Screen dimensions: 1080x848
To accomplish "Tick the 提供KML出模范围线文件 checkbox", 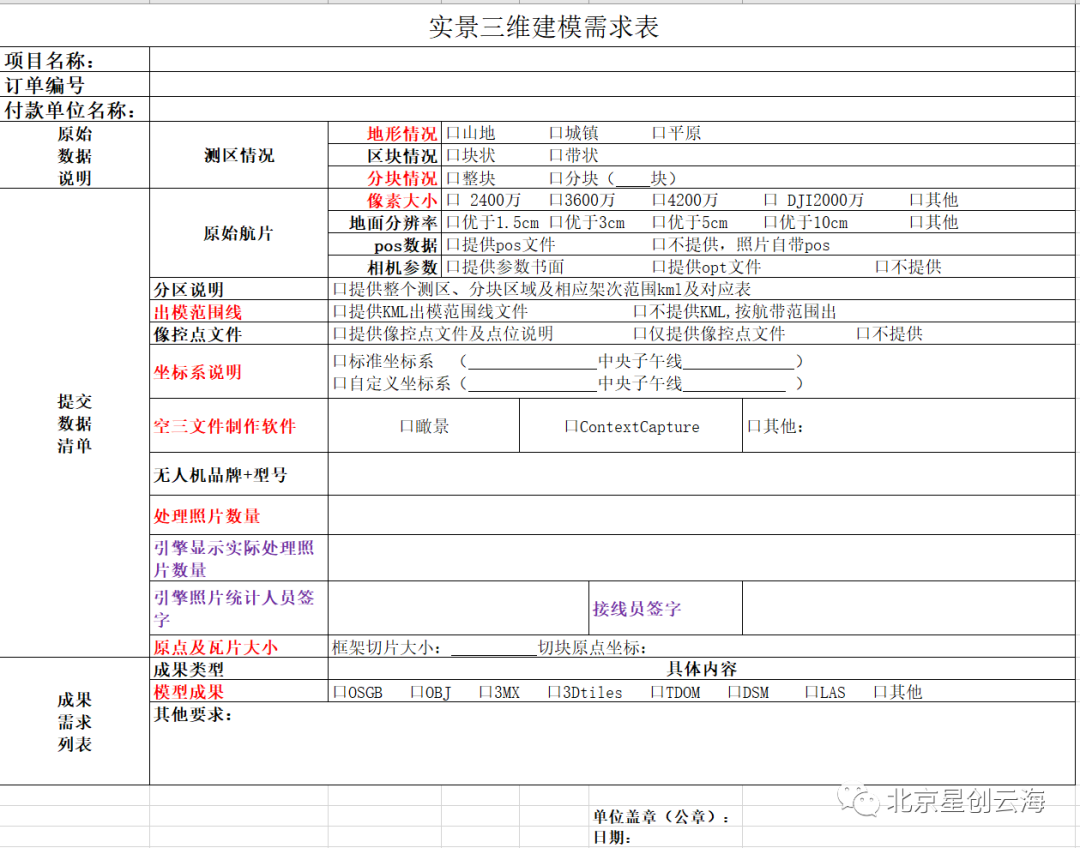I will tap(340, 311).
